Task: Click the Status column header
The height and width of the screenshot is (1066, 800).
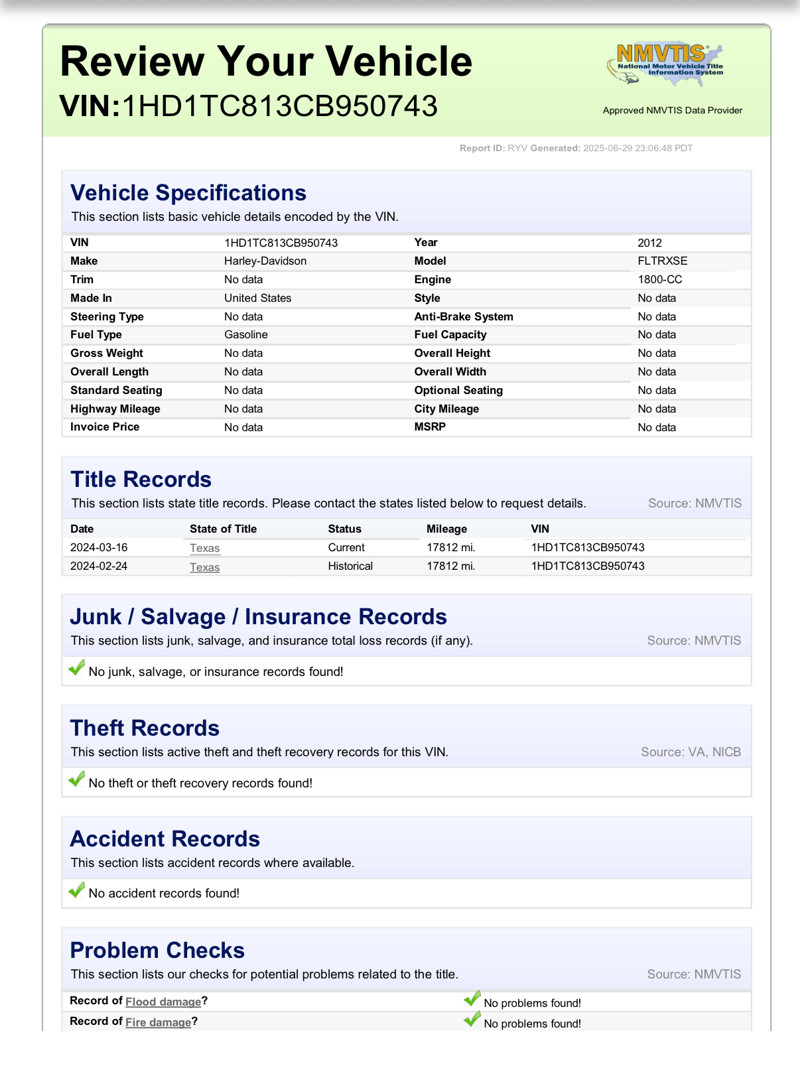Action: click(x=345, y=529)
